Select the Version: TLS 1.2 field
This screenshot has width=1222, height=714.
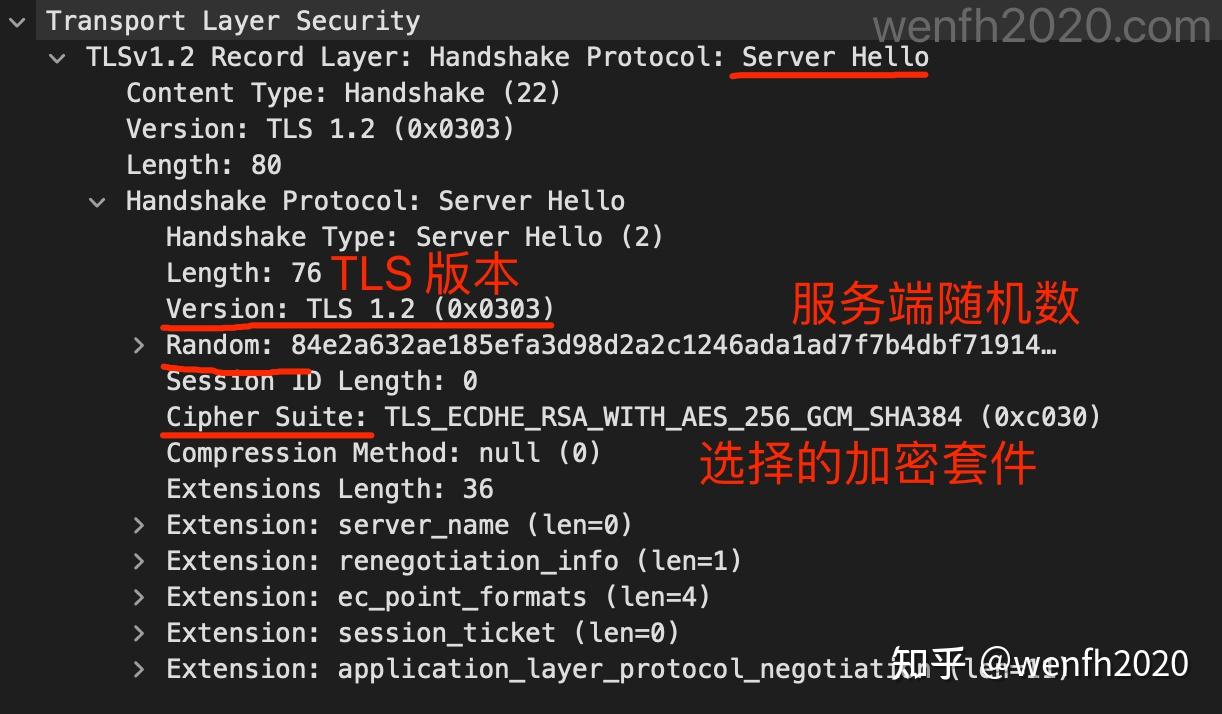tap(318, 128)
